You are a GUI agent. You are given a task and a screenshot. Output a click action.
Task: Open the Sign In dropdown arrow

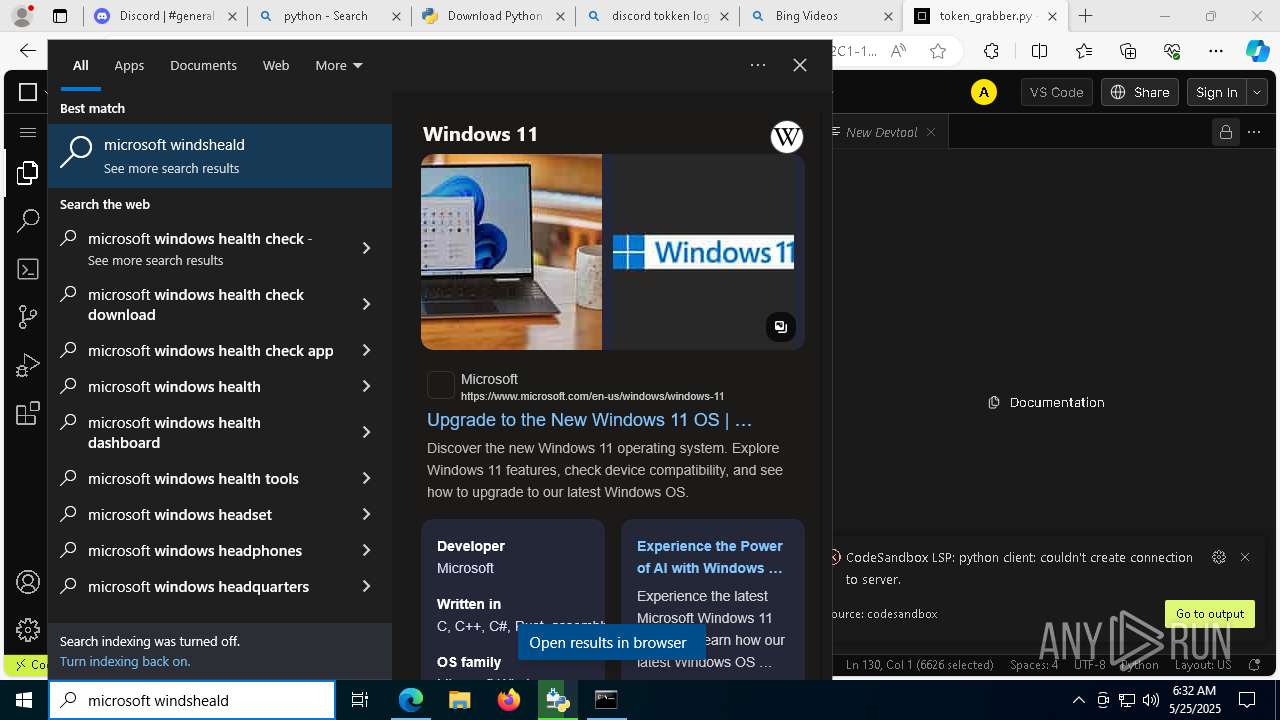coord(1257,92)
